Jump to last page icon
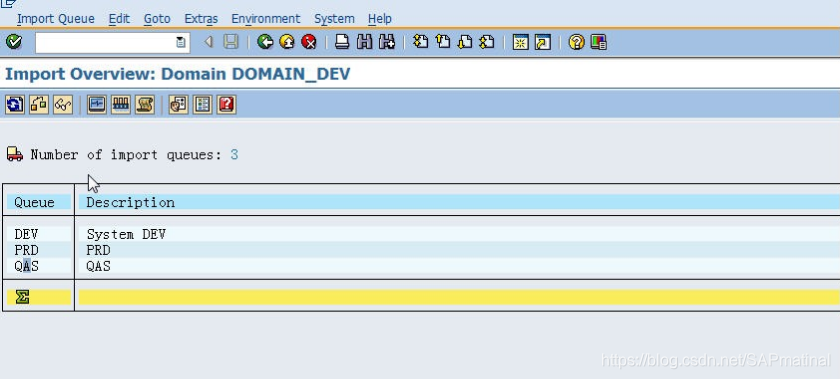The height and width of the screenshot is (379, 840). pos(487,42)
